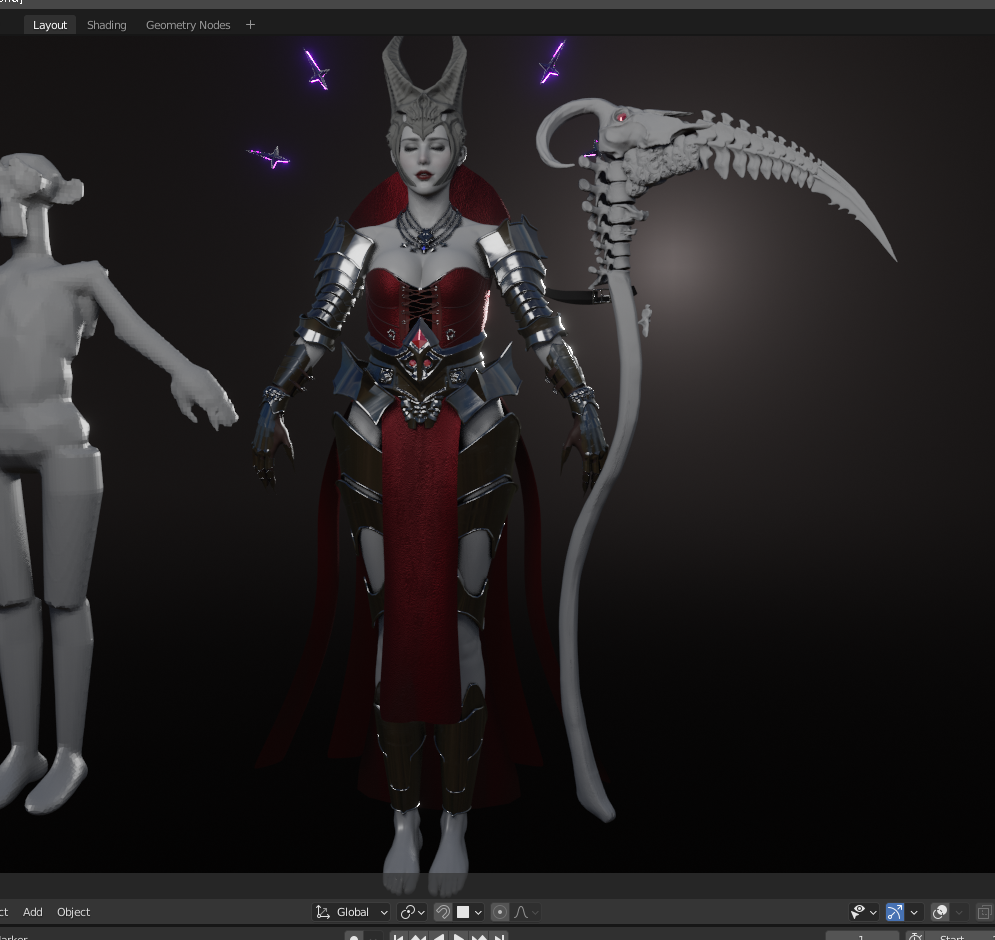Switch to the Layout workspace tab
Viewport: 995px width, 940px height.
49,25
